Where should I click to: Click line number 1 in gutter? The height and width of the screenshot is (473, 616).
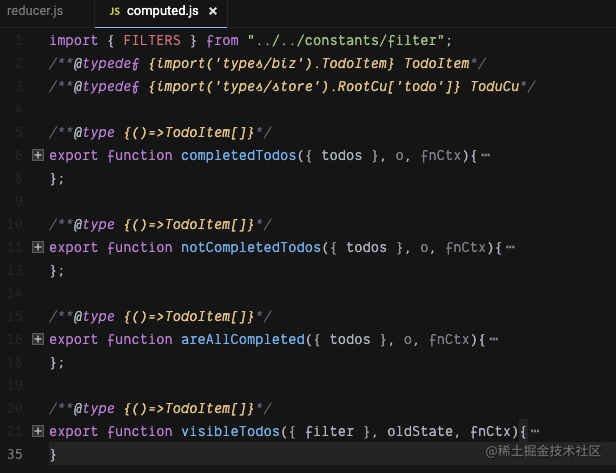click(18, 40)
